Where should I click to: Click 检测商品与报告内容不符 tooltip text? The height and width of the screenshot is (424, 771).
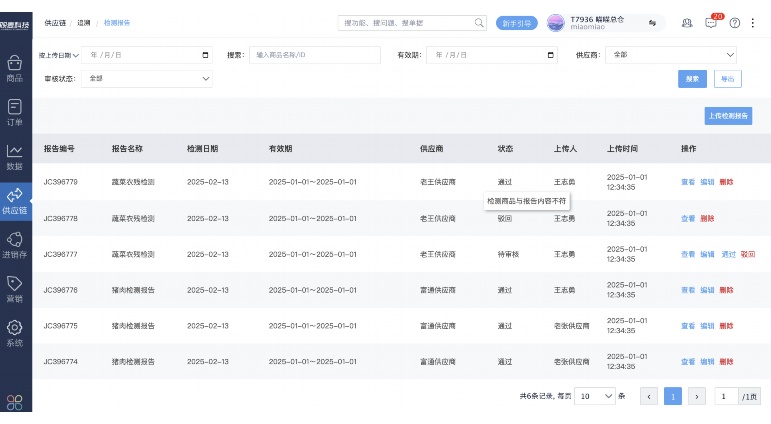[x=527, y=201]
